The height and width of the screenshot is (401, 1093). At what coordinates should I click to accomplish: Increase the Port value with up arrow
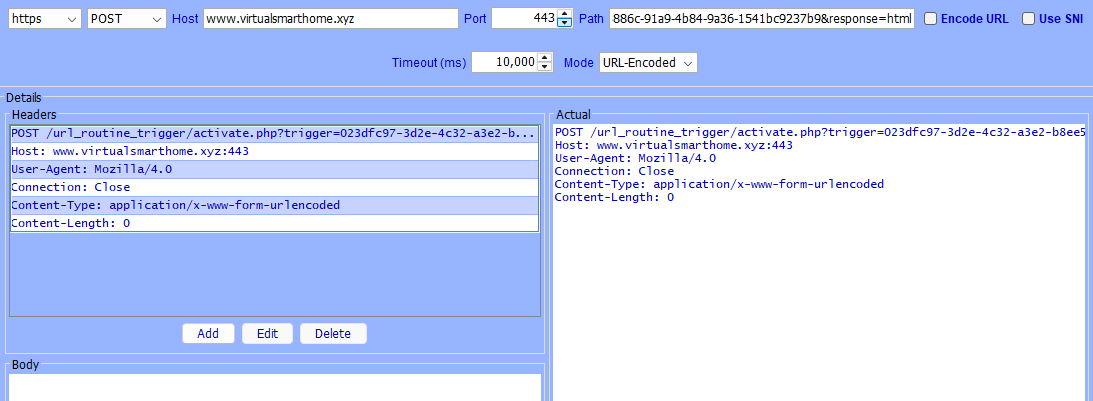[x=565, y=15]
